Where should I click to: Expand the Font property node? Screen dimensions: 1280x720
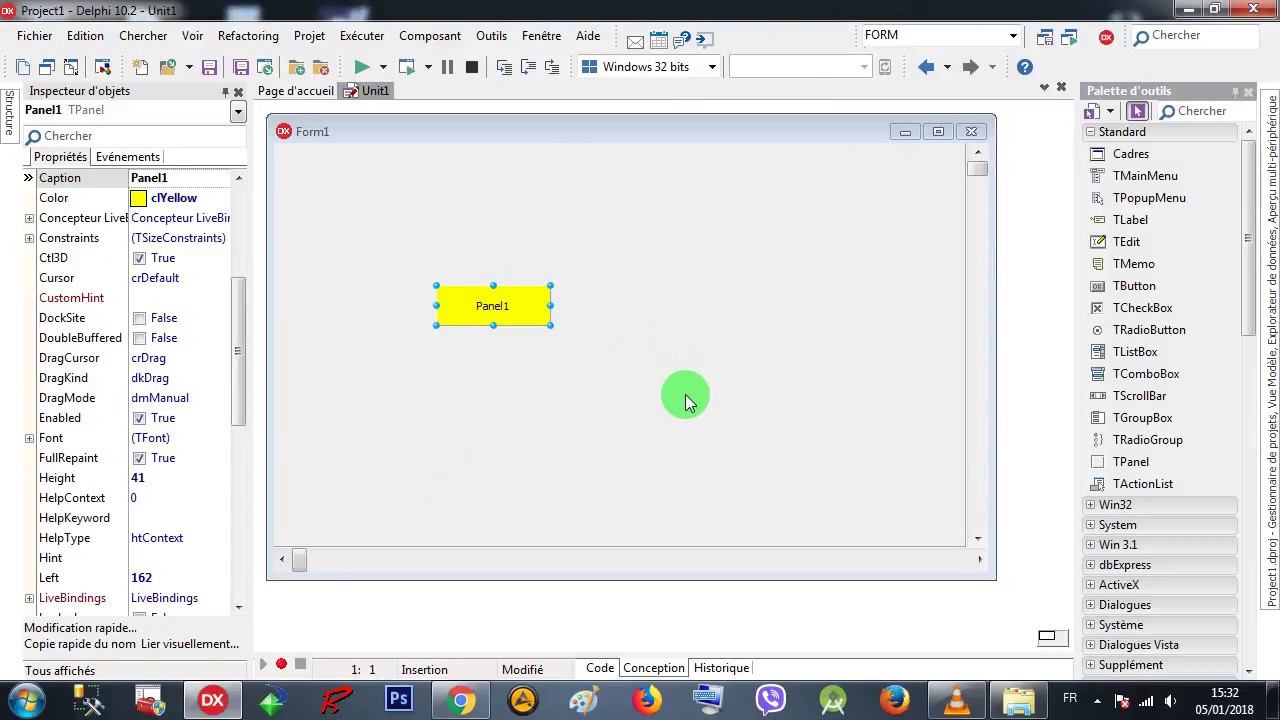tap(29, 438)
